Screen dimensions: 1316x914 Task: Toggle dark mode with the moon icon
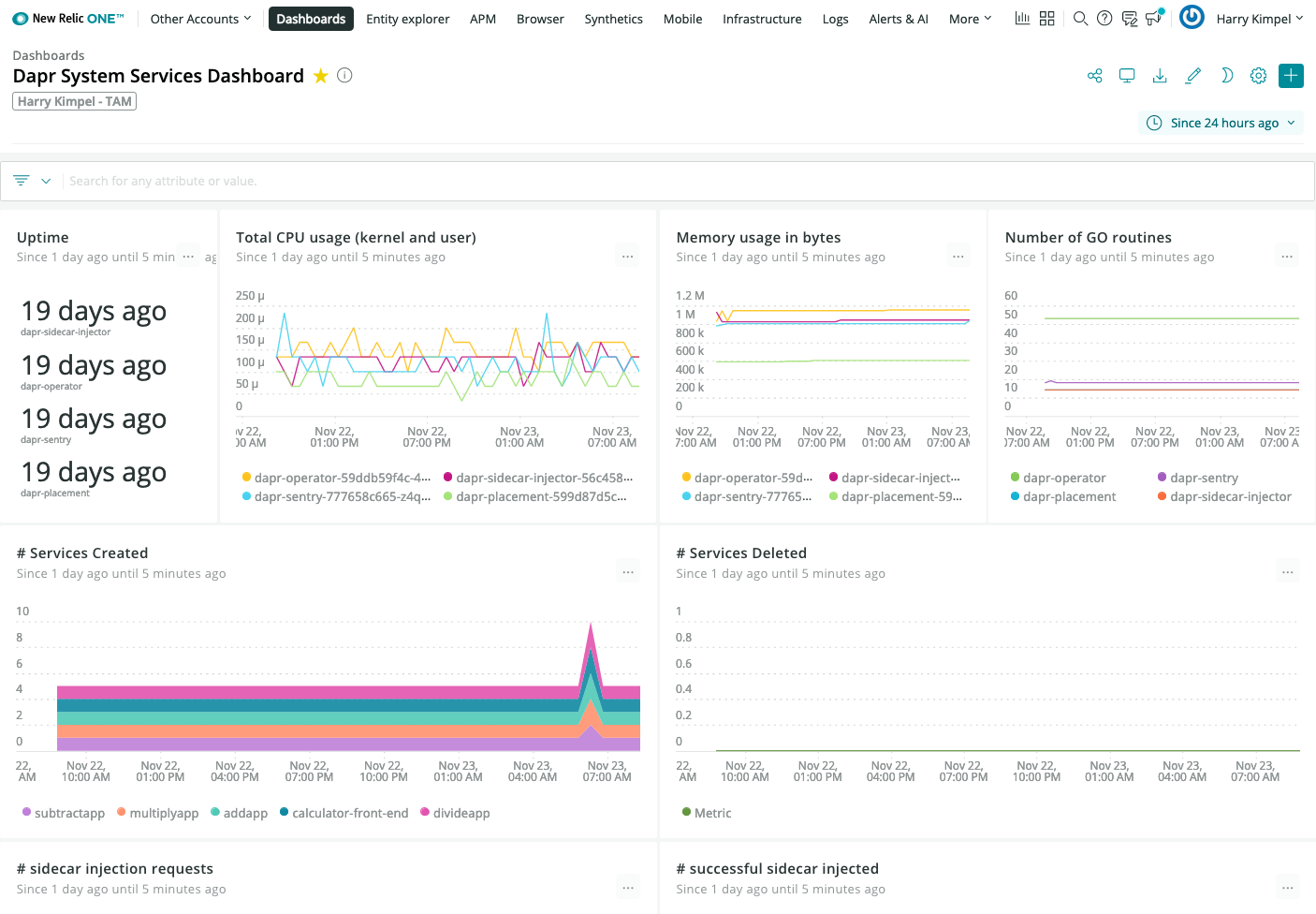pyautogui.click(x=1226, y=75)
